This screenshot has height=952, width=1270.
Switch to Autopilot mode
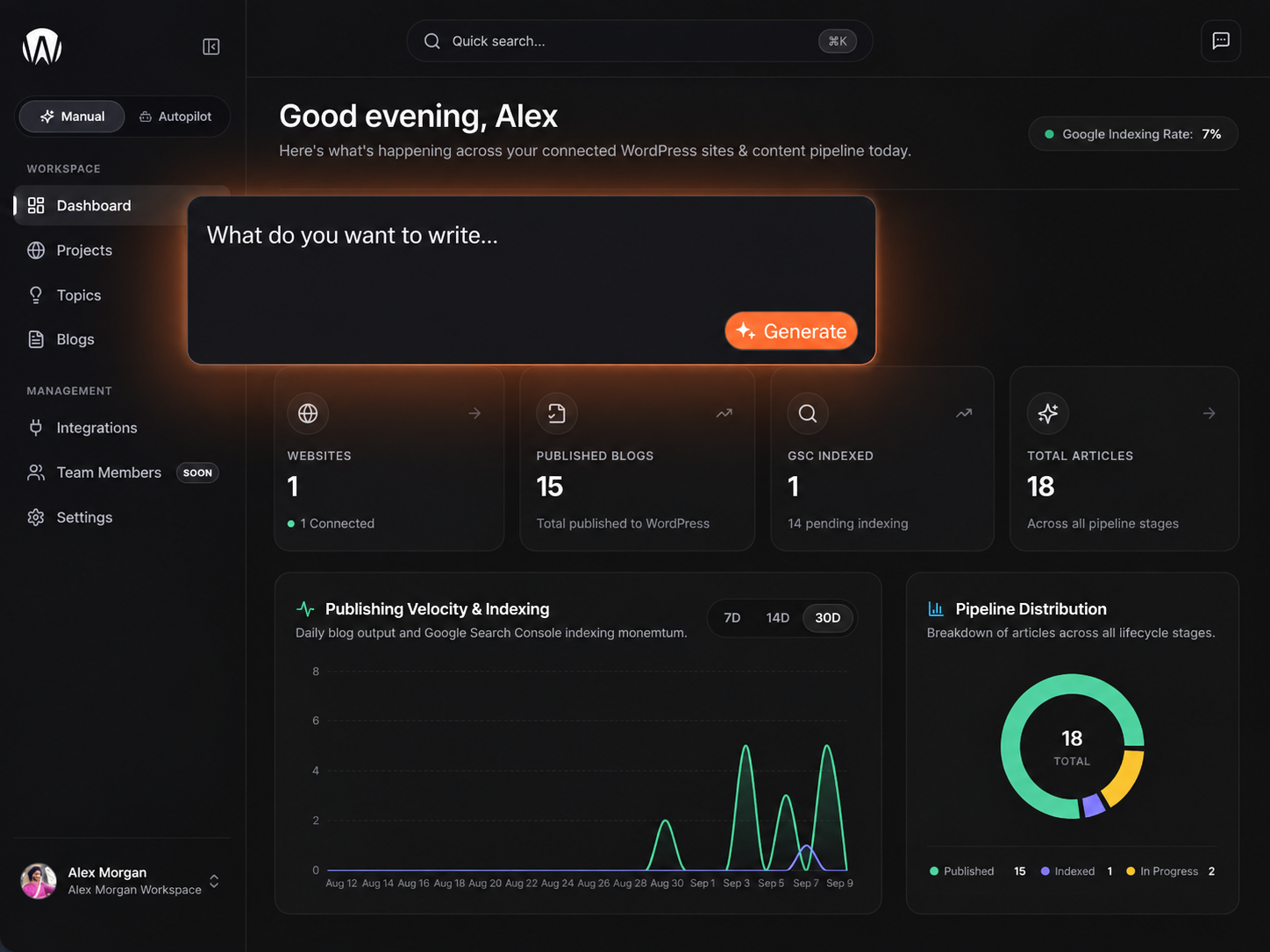click(175, 117)
